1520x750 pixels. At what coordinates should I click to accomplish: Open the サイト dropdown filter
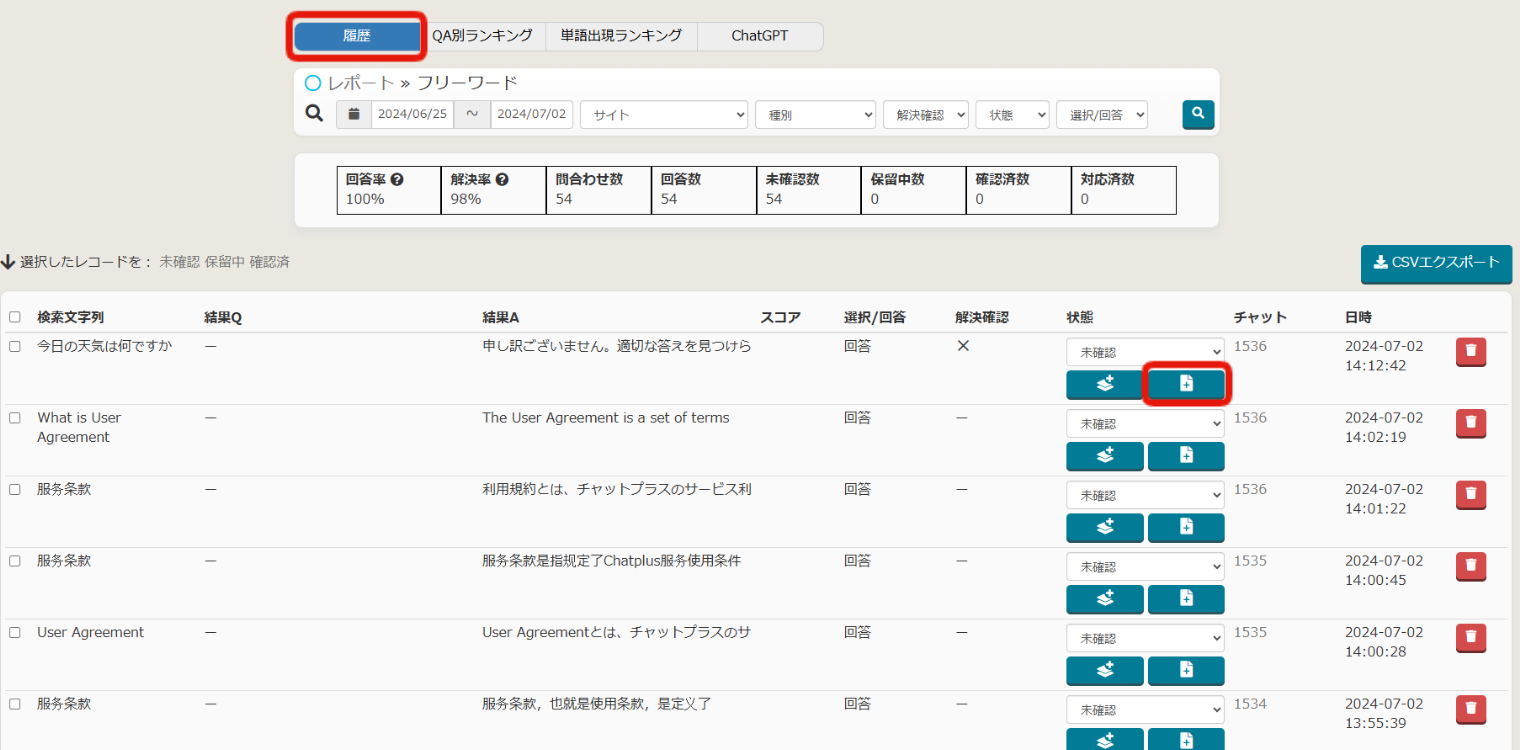point(664,115)
